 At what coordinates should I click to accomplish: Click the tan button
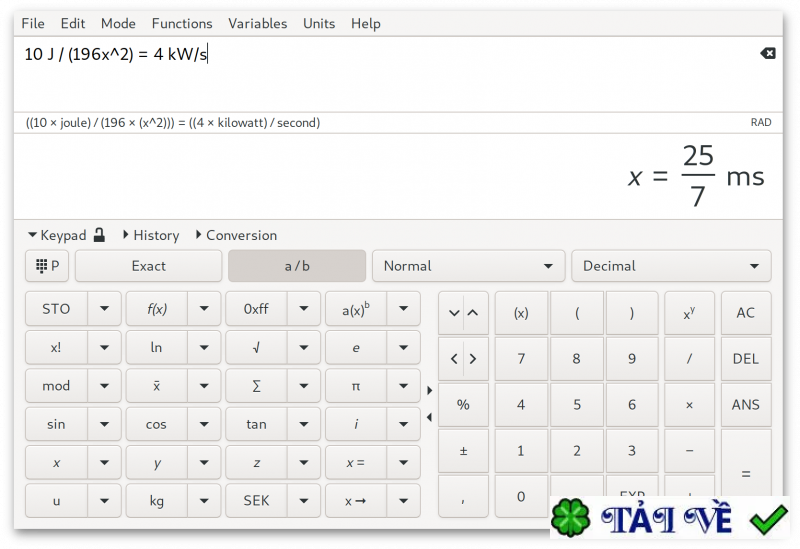coord(256,424)
